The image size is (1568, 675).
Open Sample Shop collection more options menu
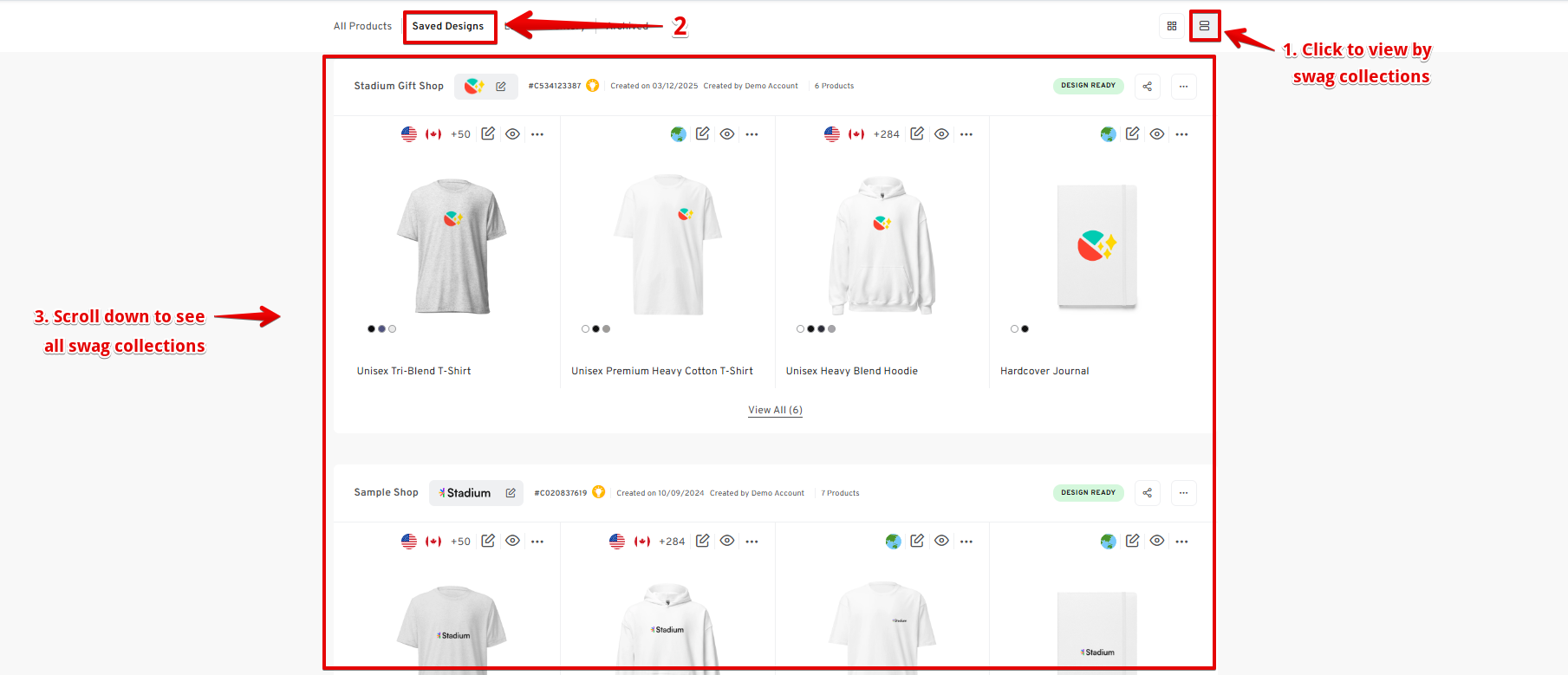click(x=1183, y=493)
